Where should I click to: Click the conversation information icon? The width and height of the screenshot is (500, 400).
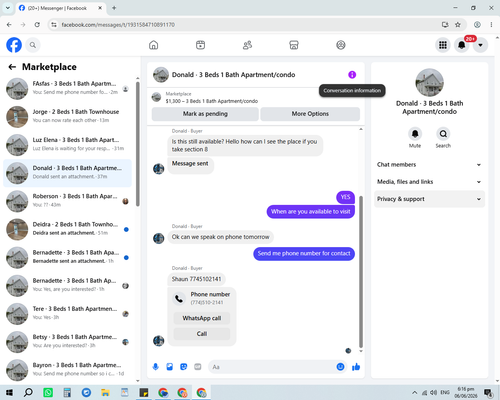point(352,75)
